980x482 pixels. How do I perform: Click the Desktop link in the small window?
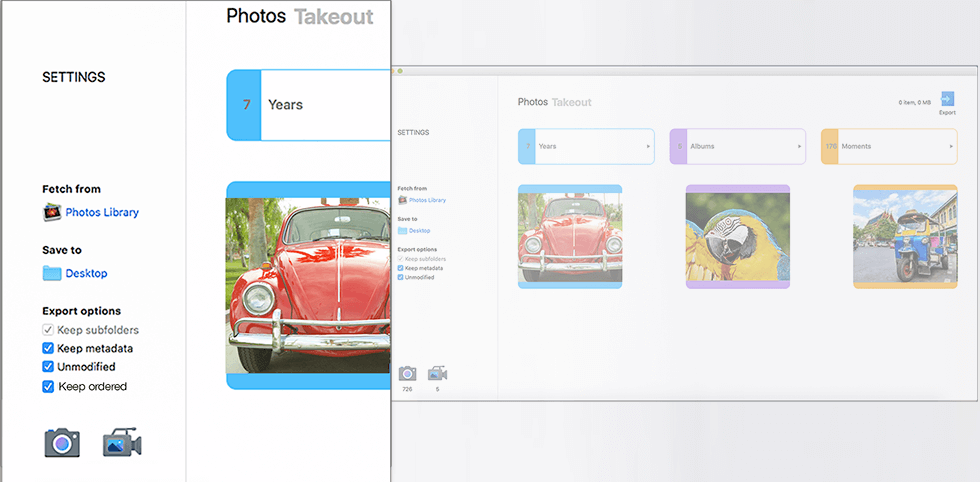(419, 231)
